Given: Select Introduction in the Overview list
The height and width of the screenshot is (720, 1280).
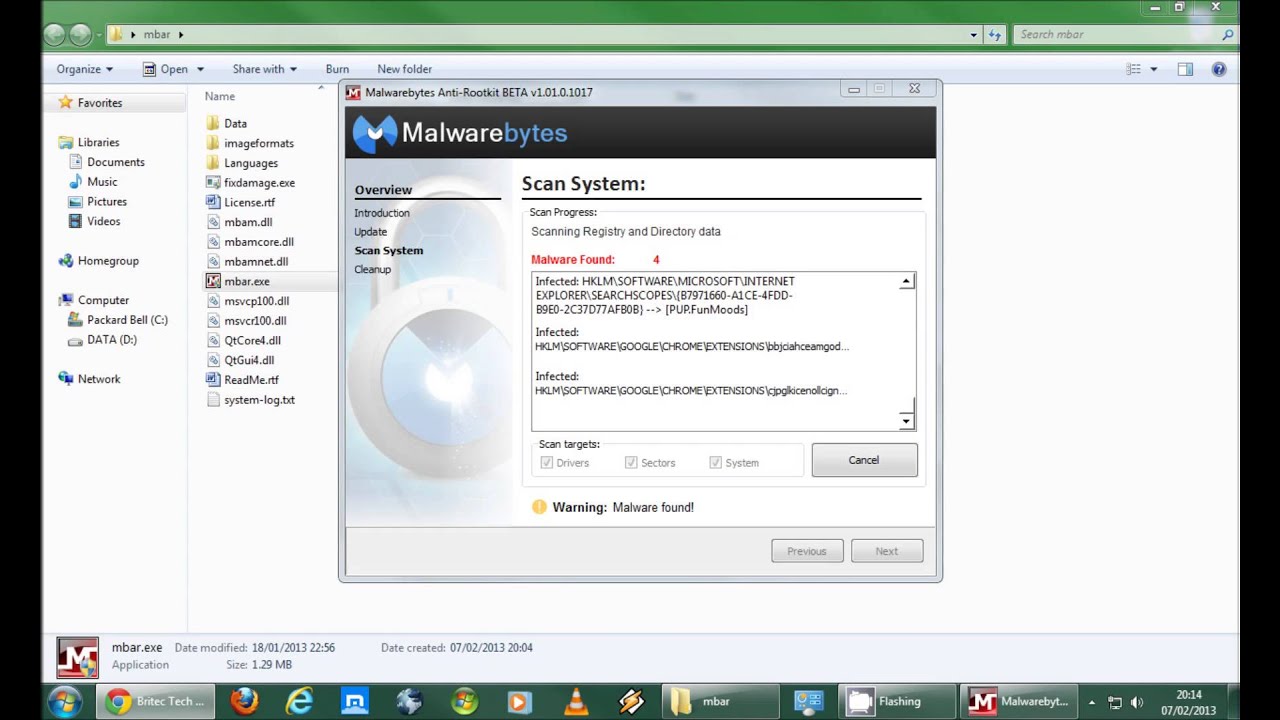Looking at the screenshot, I should click(x=382, y=213).
